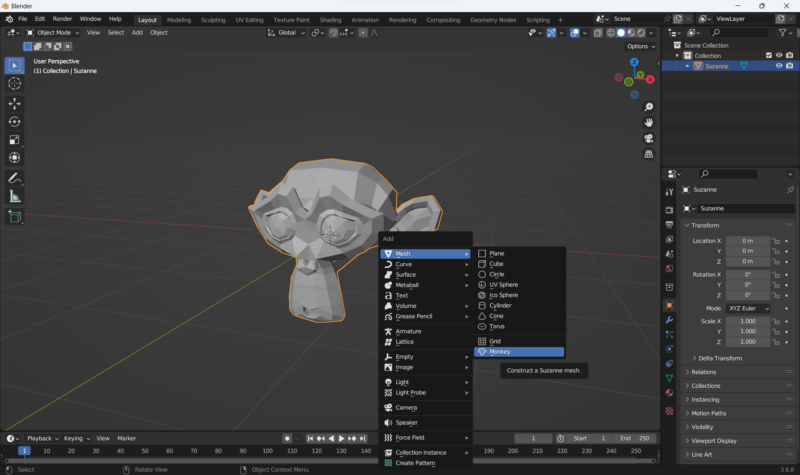Click Marker in the timeline header
The image size is (800, 475).
coord(127,438)
